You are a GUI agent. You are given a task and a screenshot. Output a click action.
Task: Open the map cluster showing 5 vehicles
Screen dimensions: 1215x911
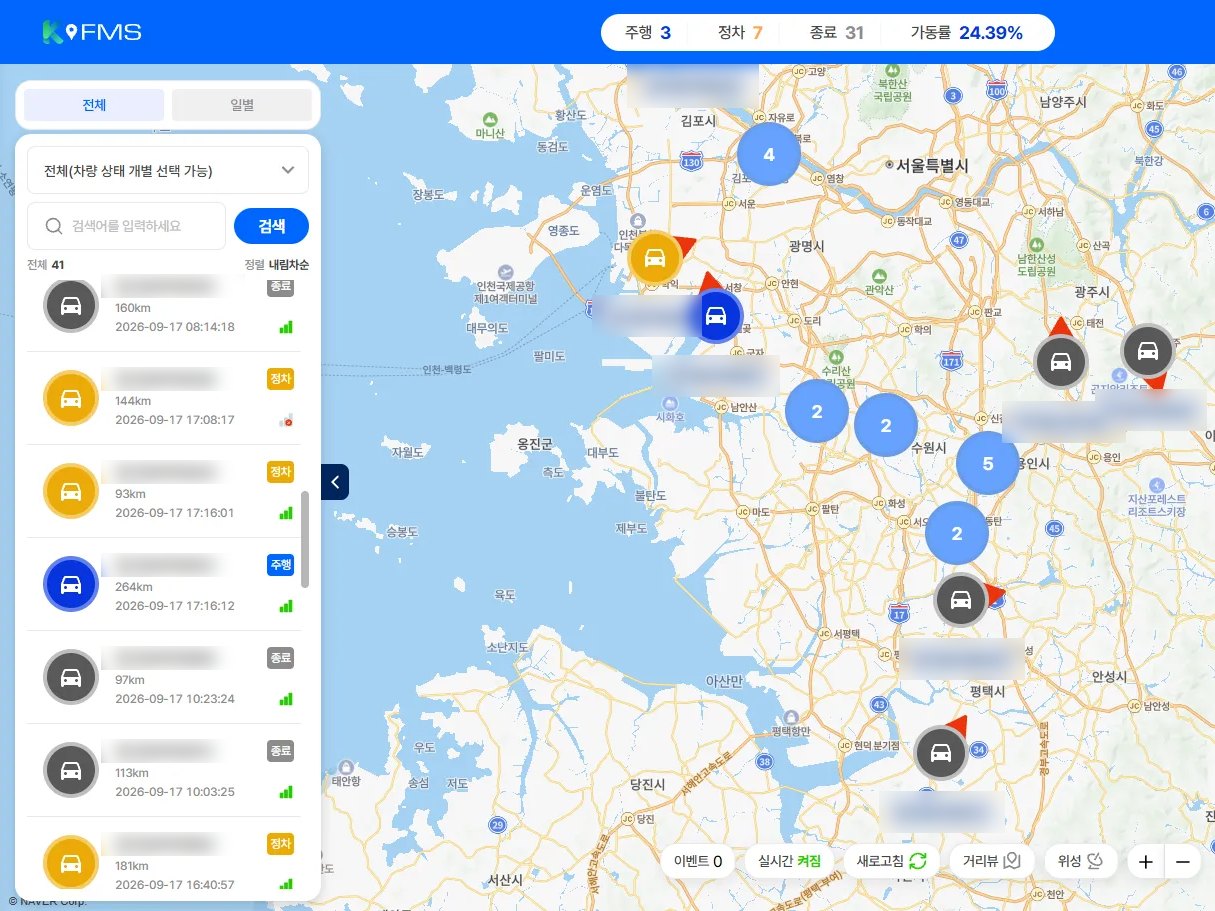988,464
